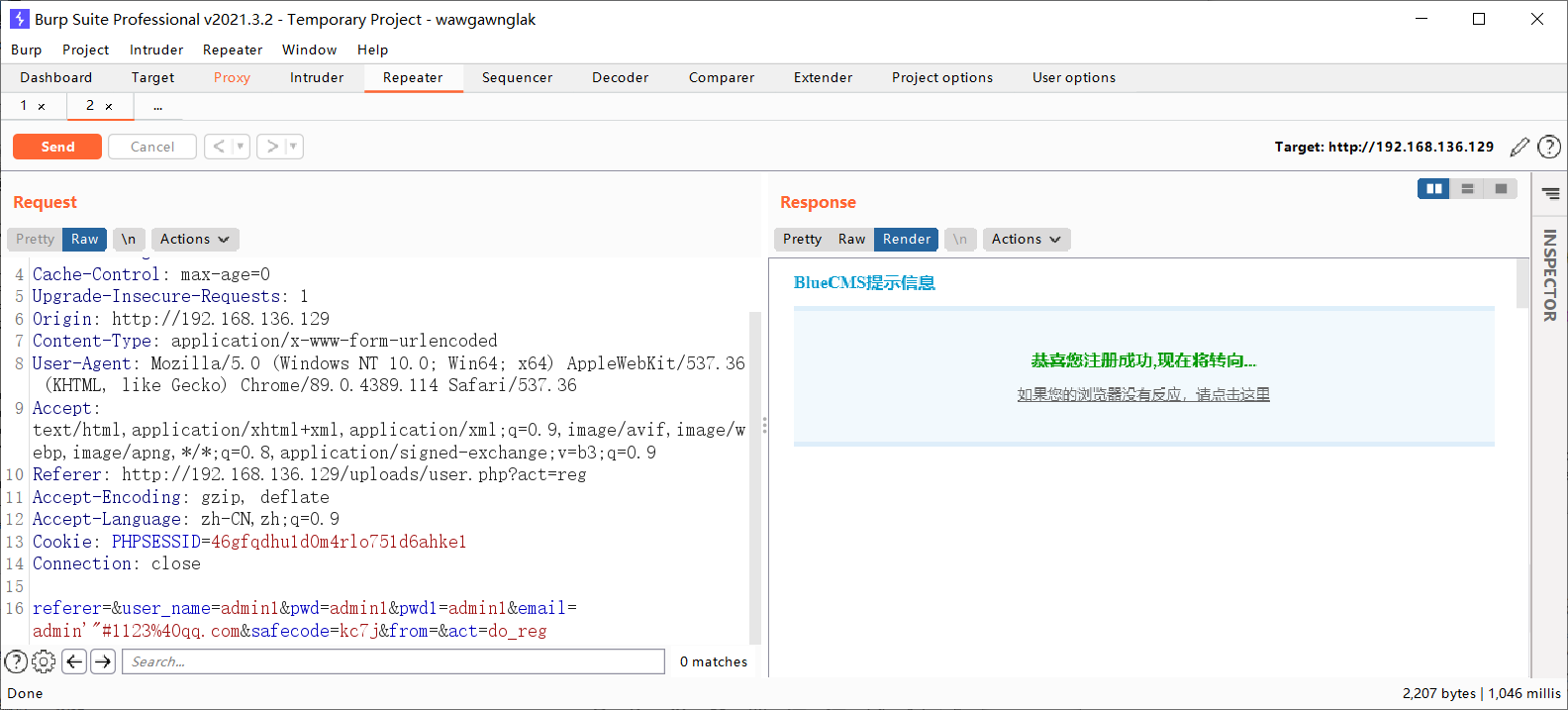Open the Project options tab
This screenshot has width=1568, height=710.
[x=942, y=77]
